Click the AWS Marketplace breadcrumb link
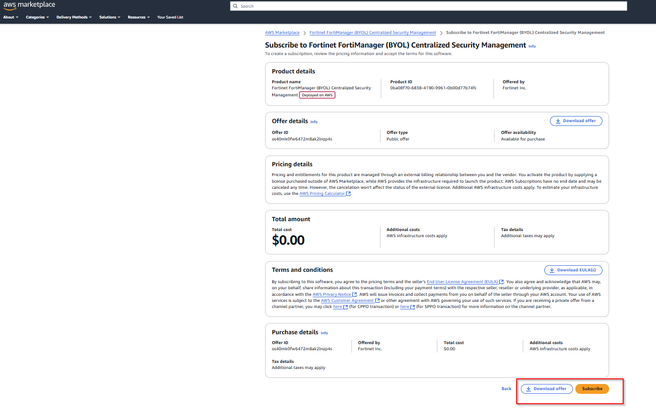This screenshot has width=656, height=417. tap(282, 33)
